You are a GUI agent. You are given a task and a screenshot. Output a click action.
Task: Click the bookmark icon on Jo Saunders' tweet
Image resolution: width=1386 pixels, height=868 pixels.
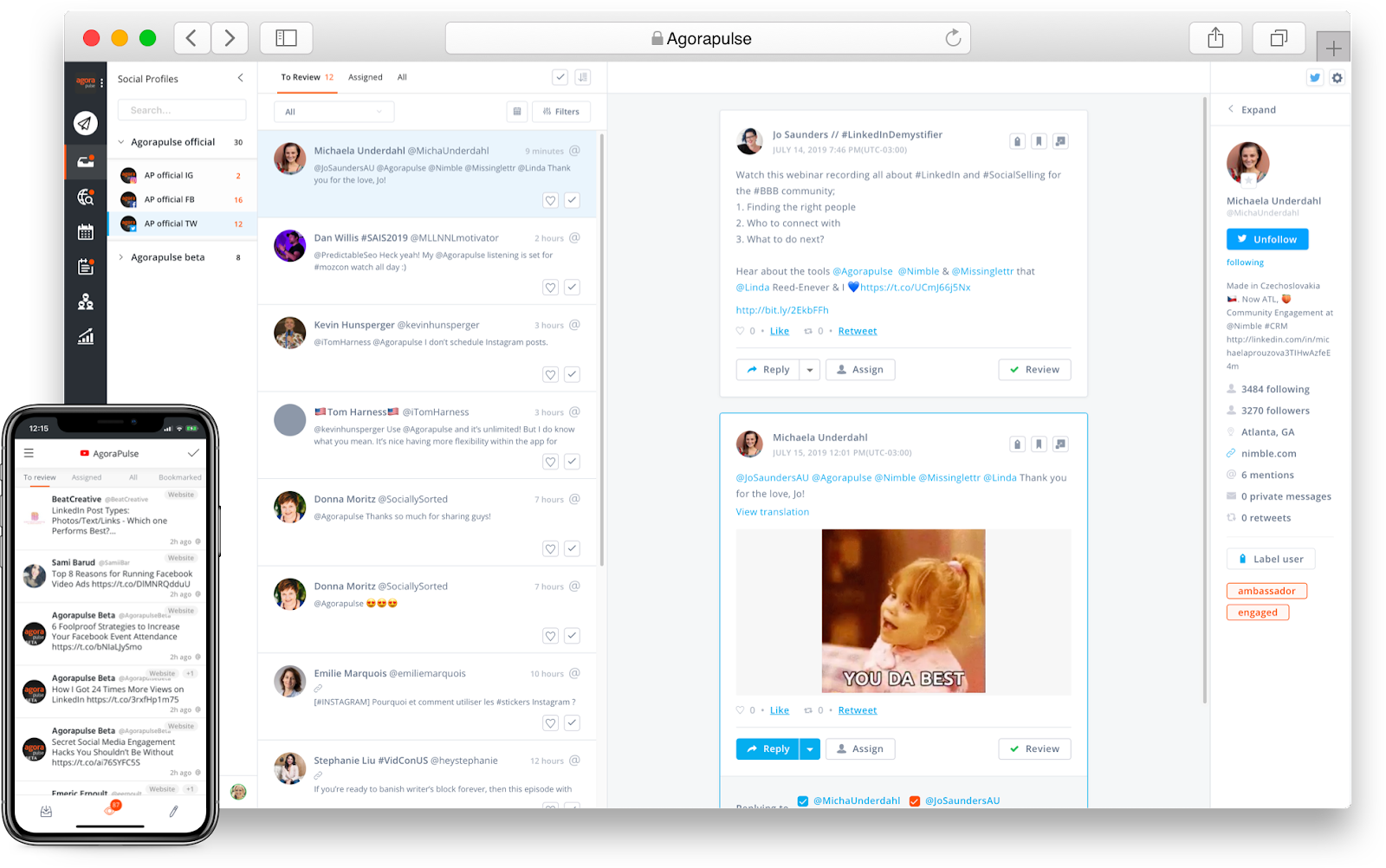pos(1039,140)
